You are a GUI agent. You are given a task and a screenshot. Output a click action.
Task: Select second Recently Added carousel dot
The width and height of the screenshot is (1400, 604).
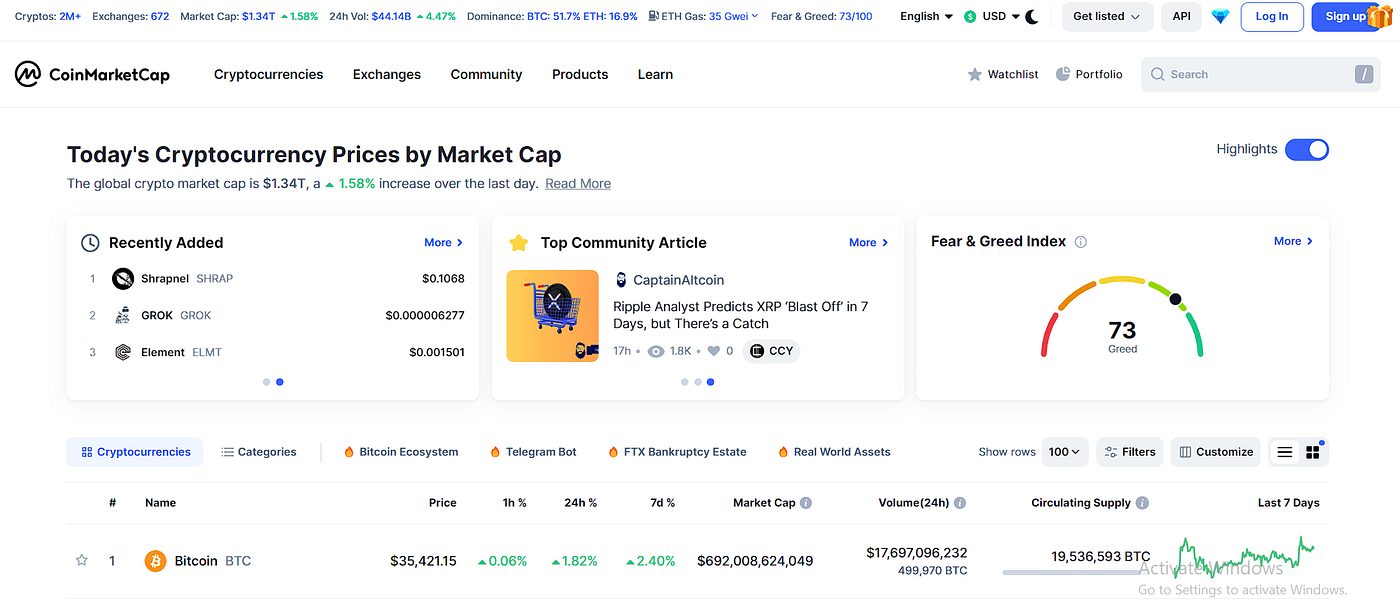[280, 382]
